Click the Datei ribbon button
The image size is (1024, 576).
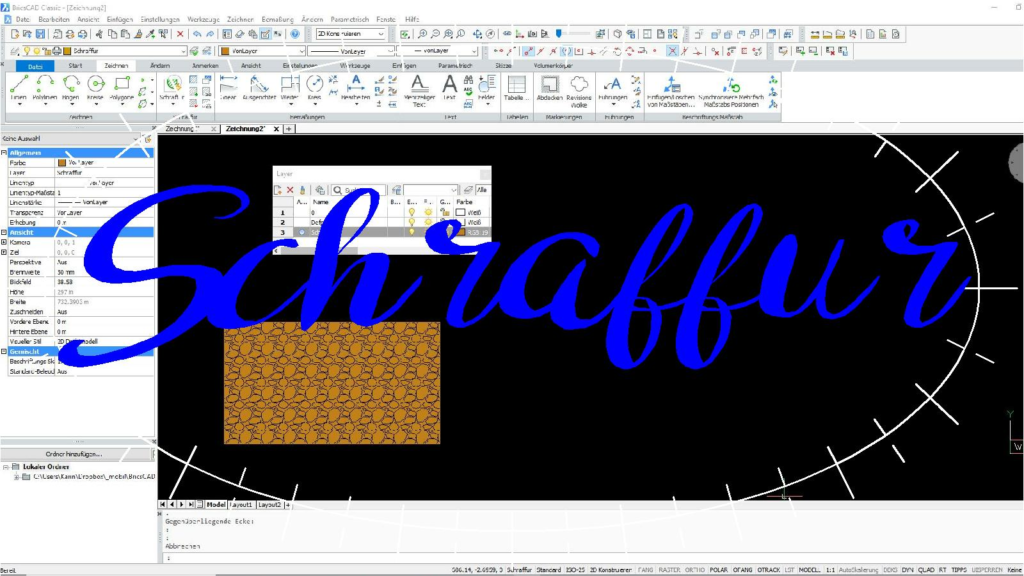tap(35, 66)
